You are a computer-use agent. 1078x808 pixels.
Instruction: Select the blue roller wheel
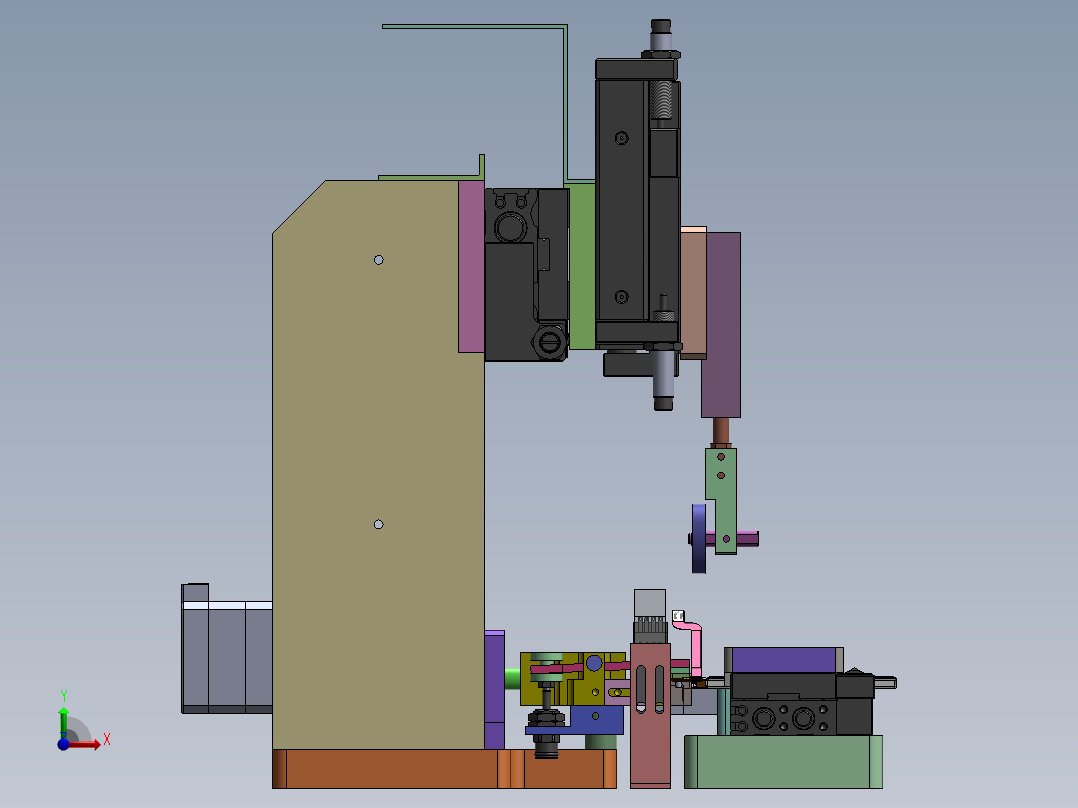(x=698, y=538)
